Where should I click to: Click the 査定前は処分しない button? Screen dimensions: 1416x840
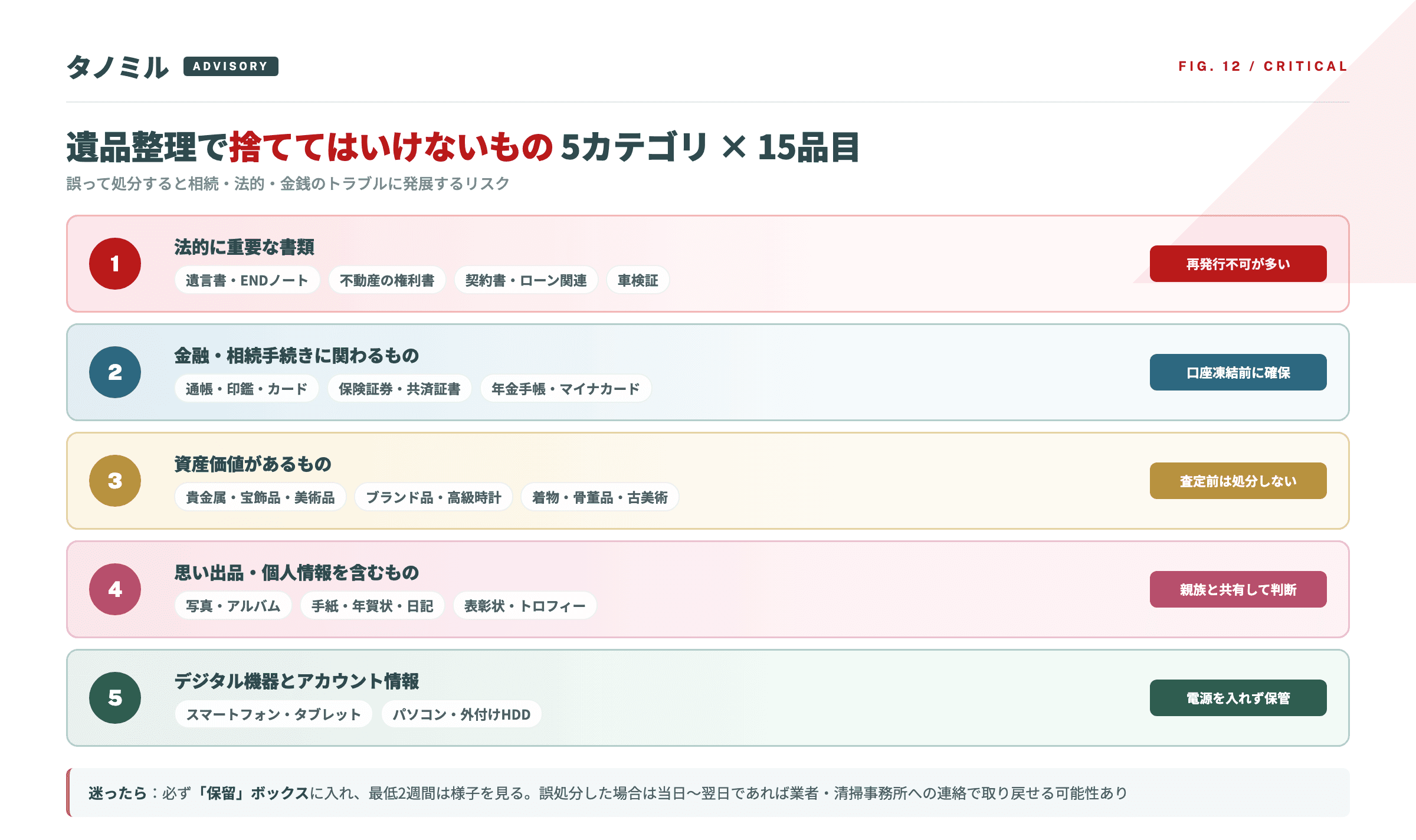pos(1238,481)
